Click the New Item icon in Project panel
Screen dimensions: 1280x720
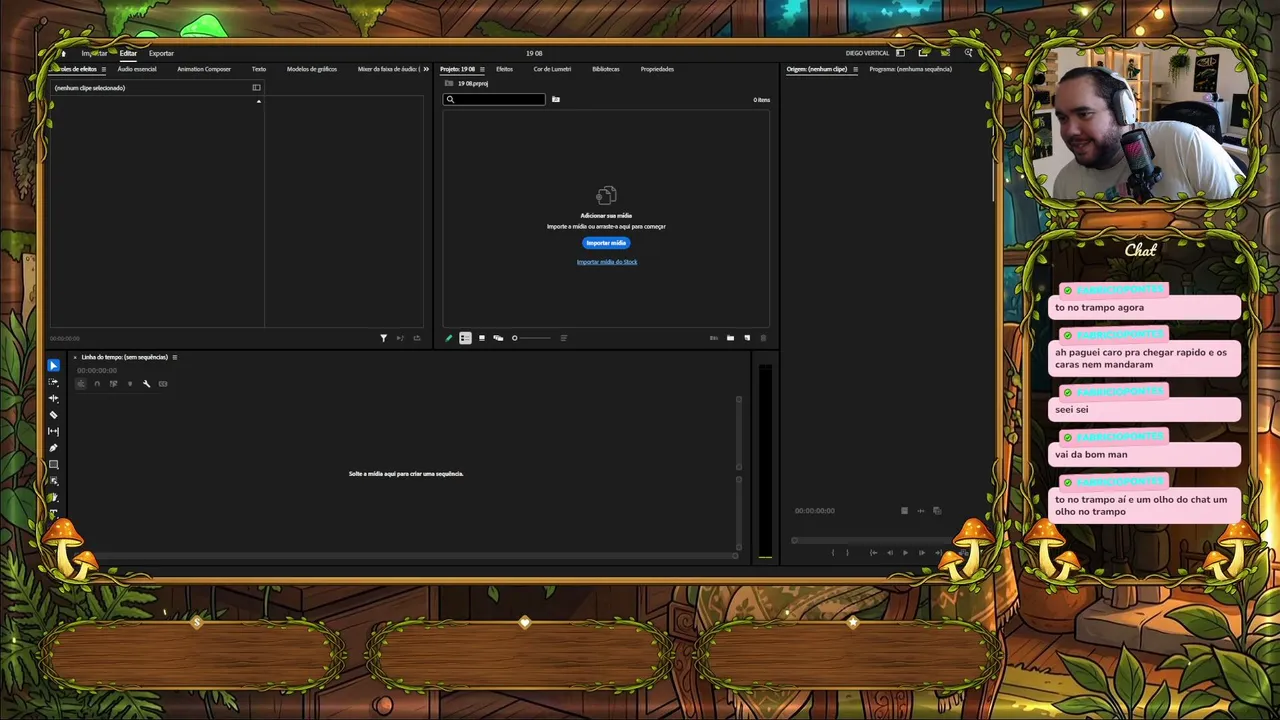[x=747, y=338]
